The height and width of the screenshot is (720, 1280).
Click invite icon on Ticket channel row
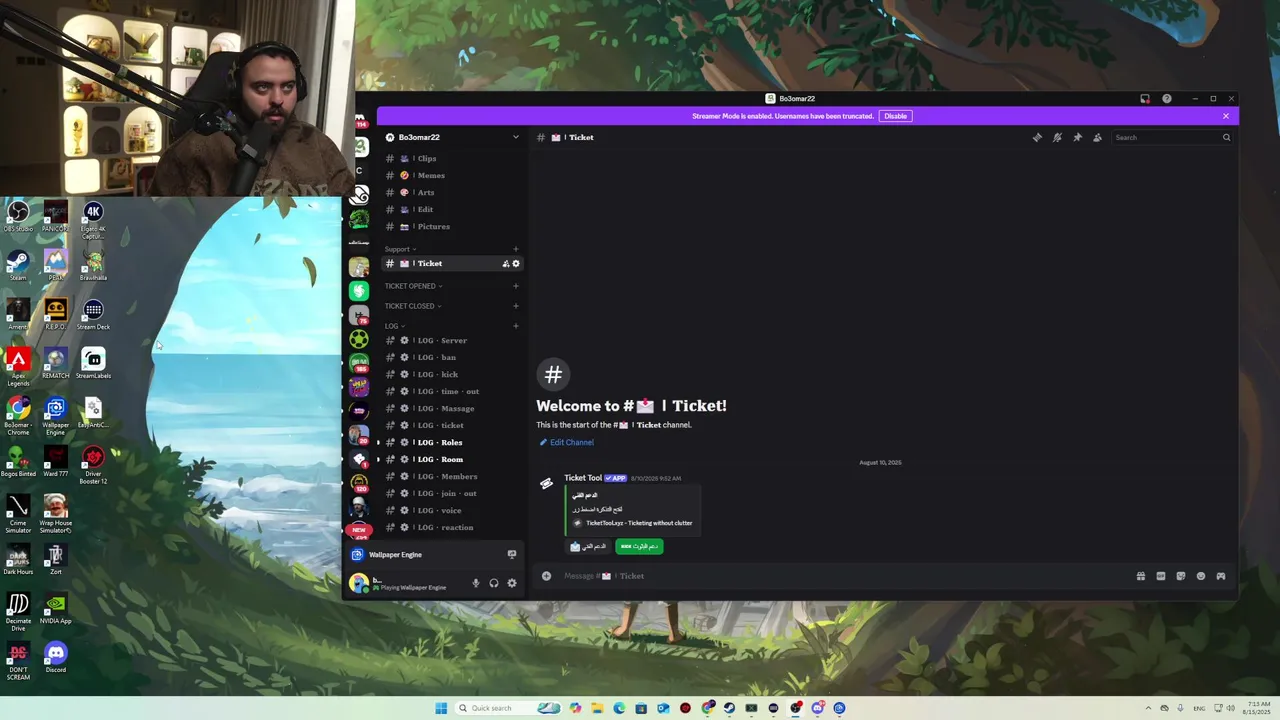pyautogui.click(x=505, y=264)
